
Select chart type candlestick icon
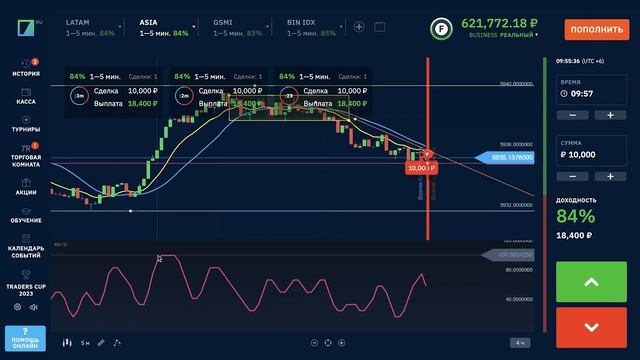[x=67, y=342]
